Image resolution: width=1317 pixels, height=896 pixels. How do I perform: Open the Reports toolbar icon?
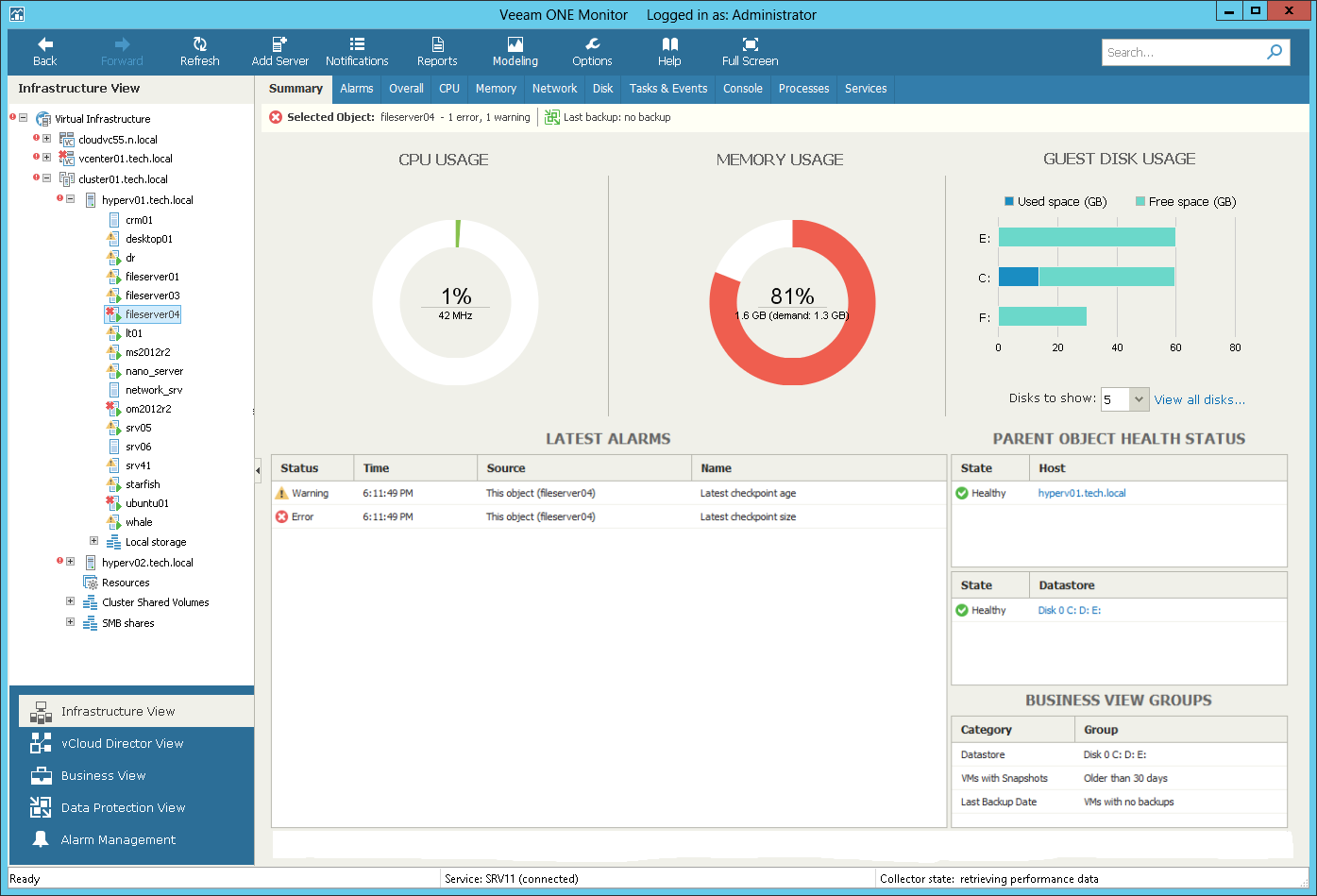click(x=437, y=52)
